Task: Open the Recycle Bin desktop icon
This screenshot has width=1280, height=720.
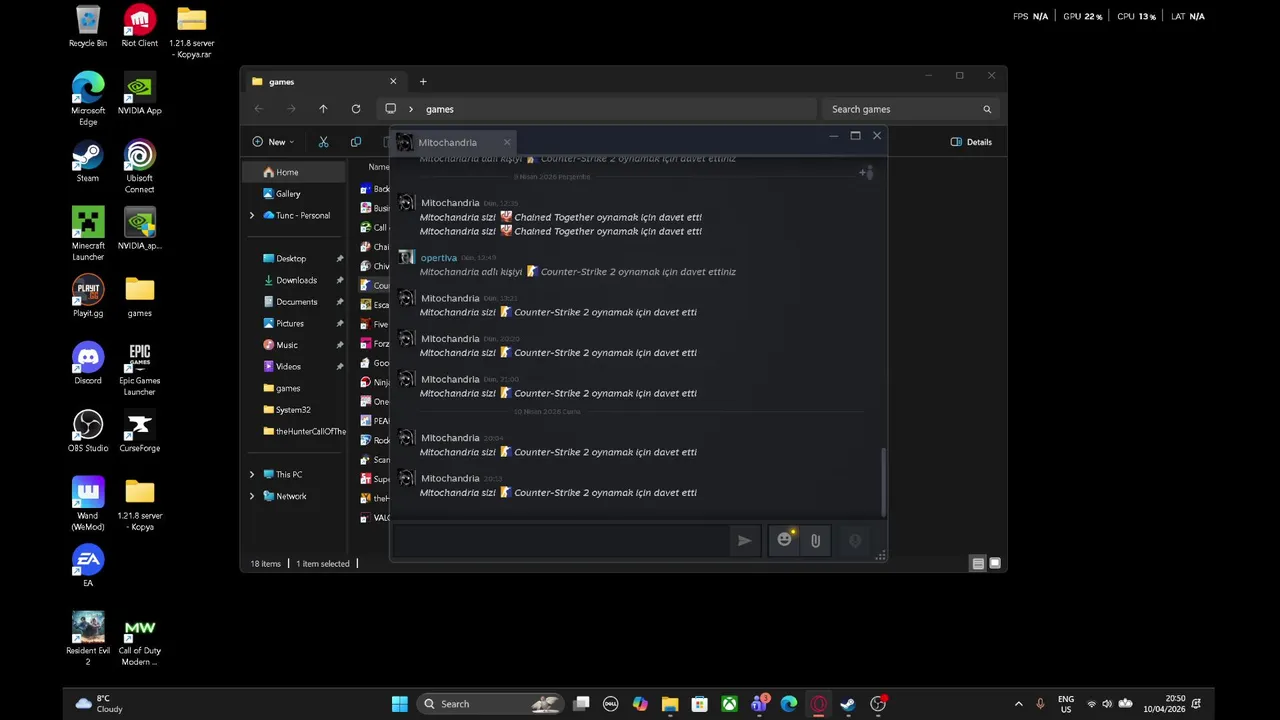Action: click(88, 27)
